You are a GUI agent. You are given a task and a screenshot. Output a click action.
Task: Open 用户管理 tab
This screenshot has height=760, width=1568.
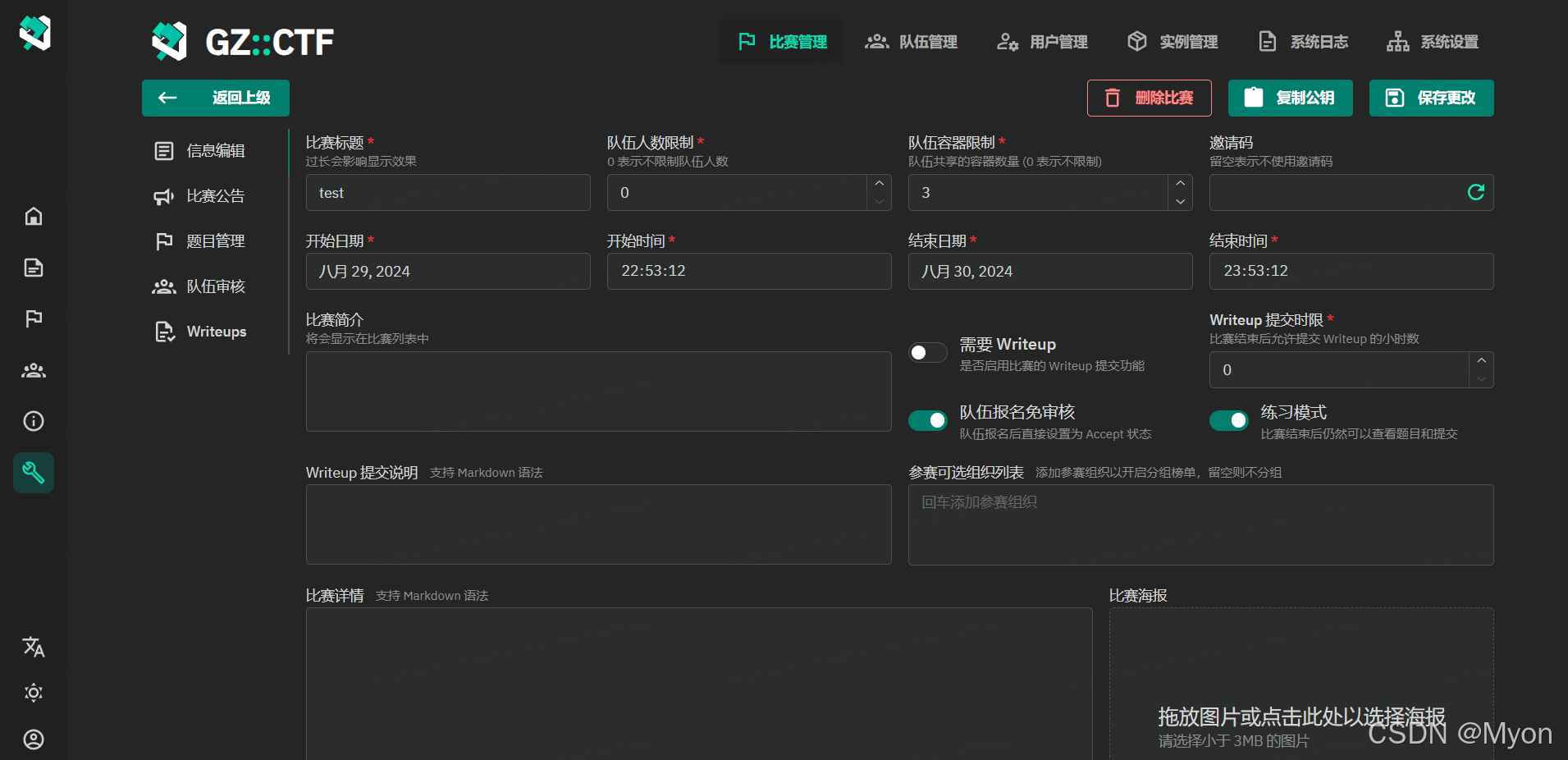pos(1041,42)
